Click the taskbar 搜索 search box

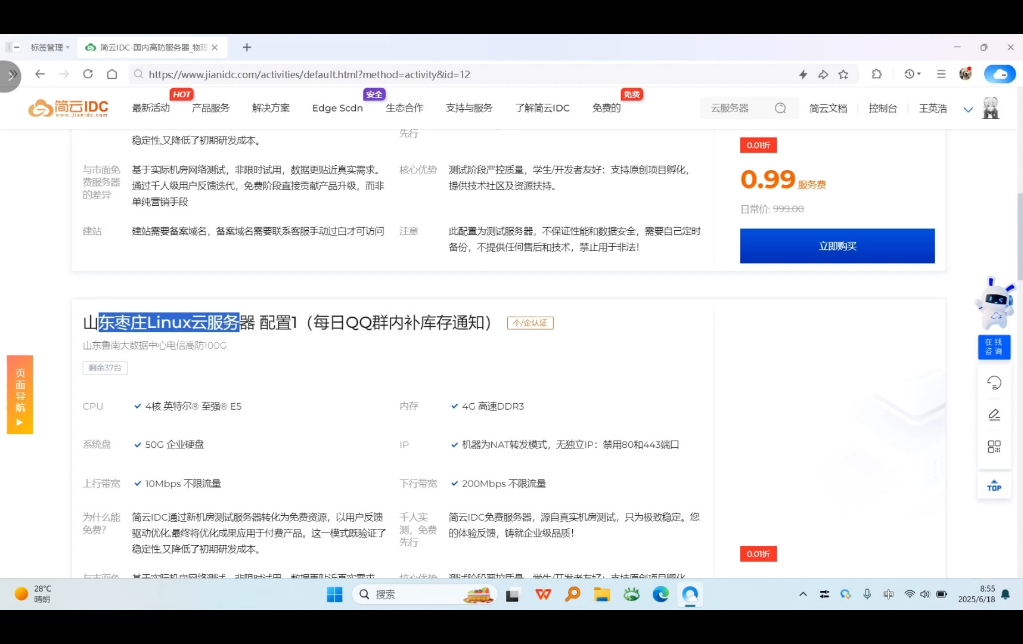pyautogui.click(x=424, y=594)
